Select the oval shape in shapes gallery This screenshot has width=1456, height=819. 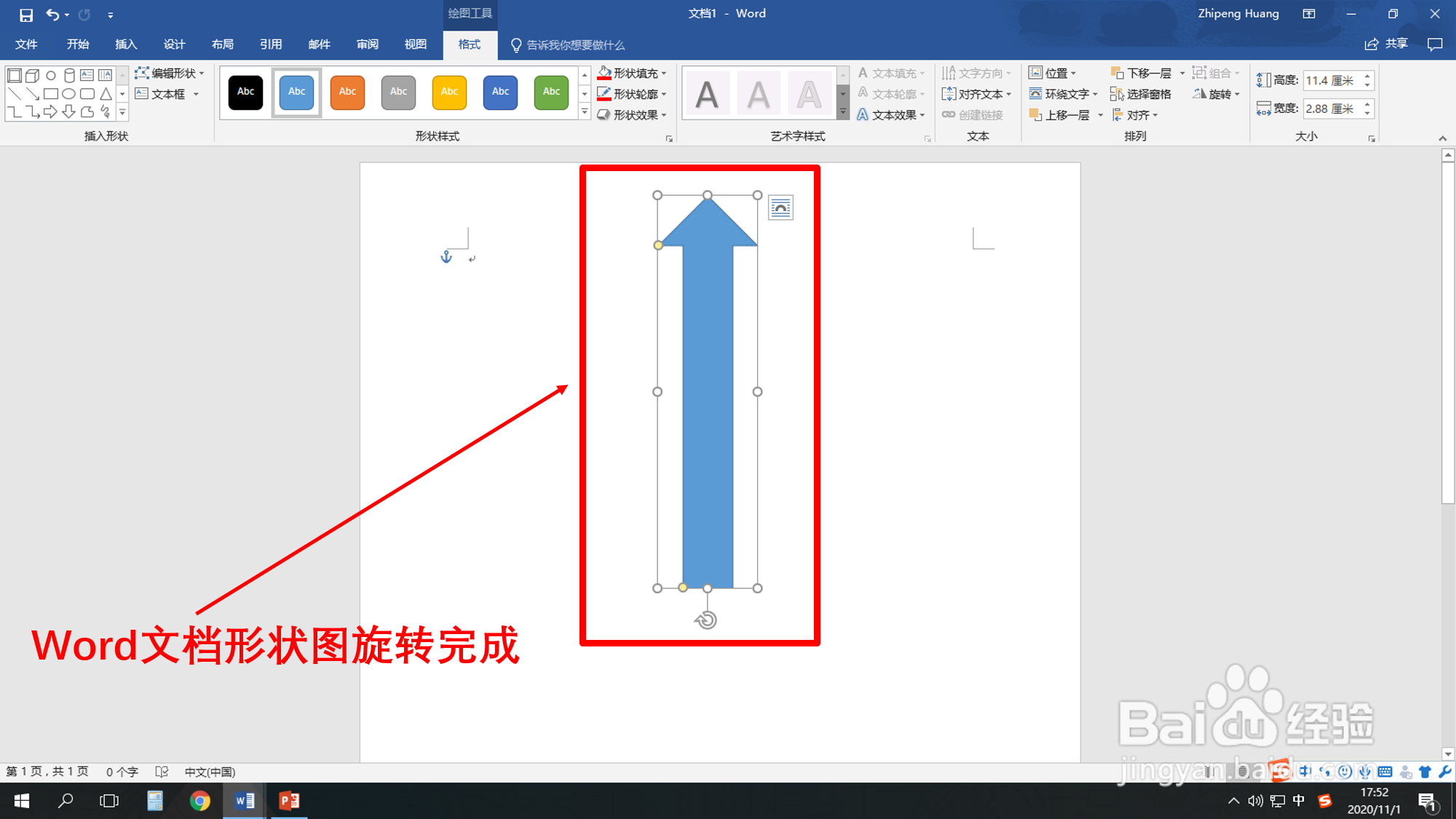(68, 94)
